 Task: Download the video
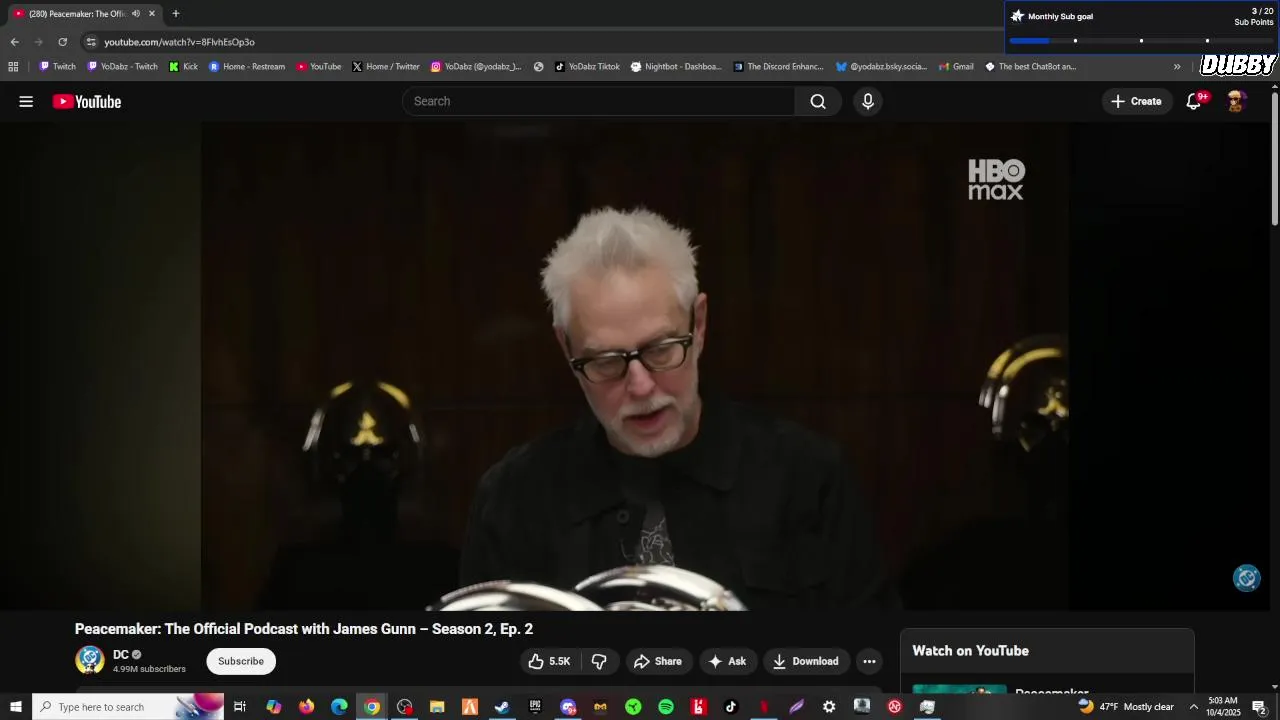(x=806, y=661)
